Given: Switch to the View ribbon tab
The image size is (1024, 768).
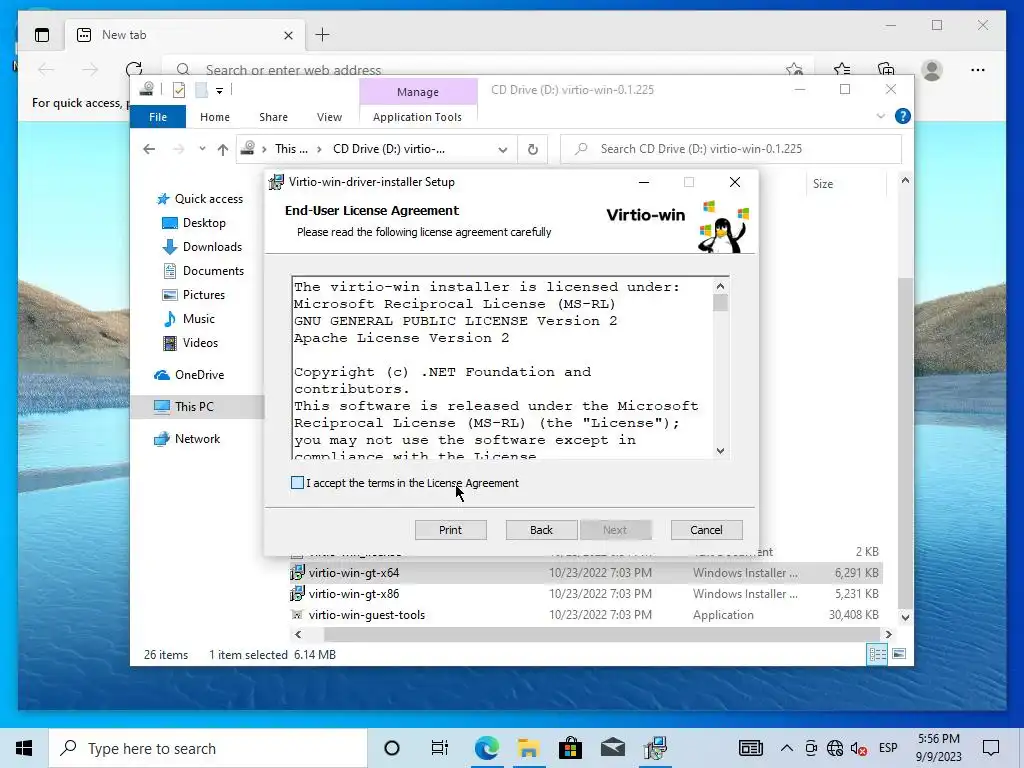Looking at the screenshot, I should pyautogui.click(x=329, y=117).
